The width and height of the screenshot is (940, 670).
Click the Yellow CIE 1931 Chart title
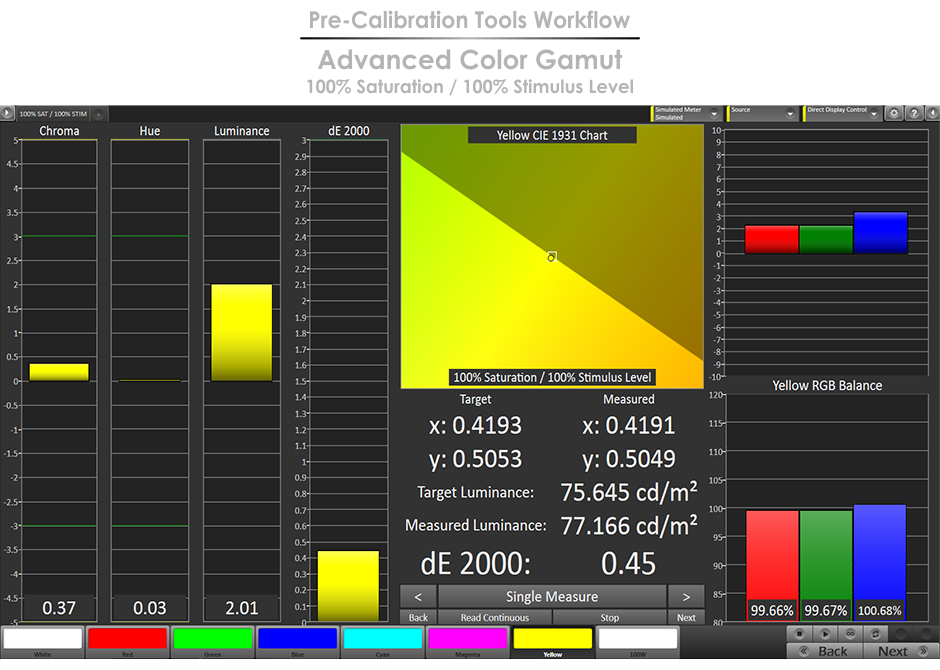[552, 135]
